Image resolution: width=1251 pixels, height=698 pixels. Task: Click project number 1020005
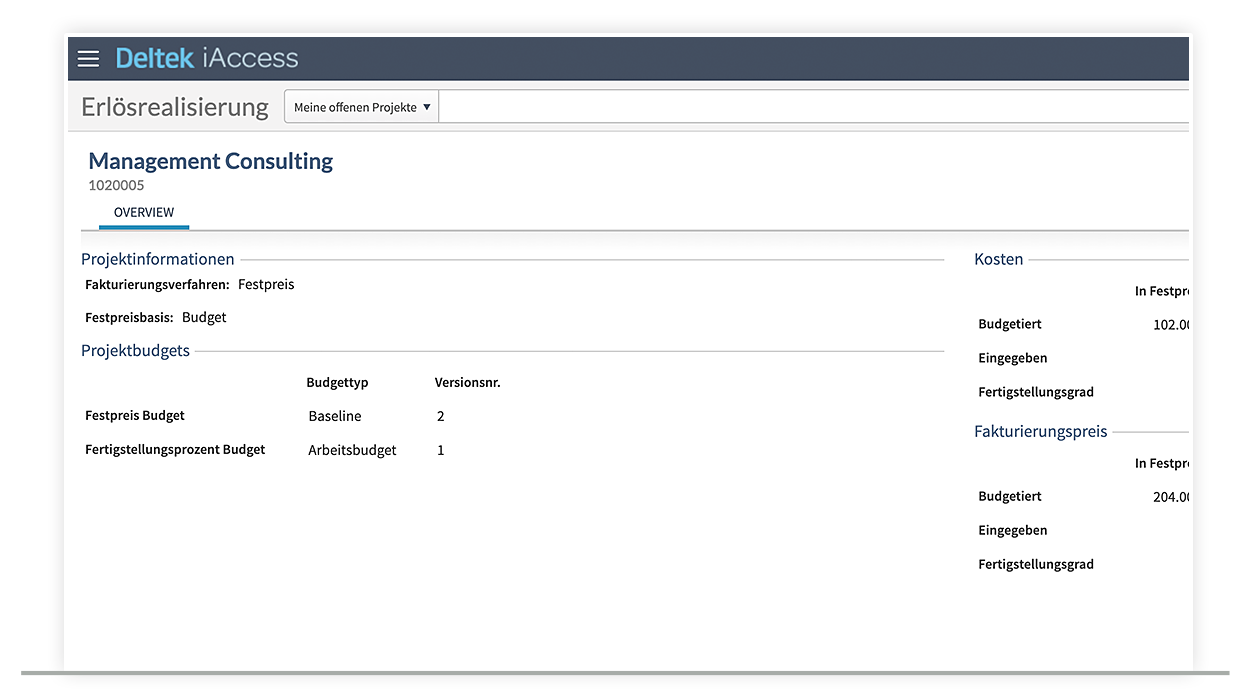click(x=116, y=185)
